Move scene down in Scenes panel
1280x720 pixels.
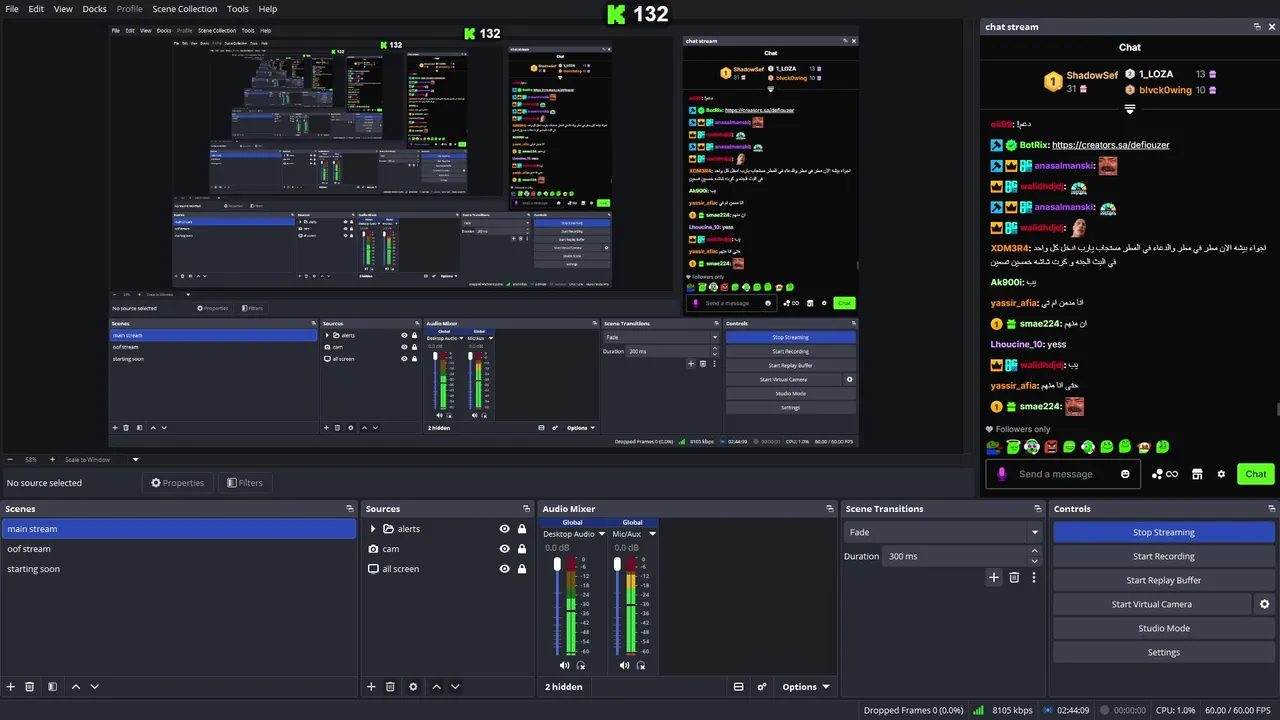[95, 687]
